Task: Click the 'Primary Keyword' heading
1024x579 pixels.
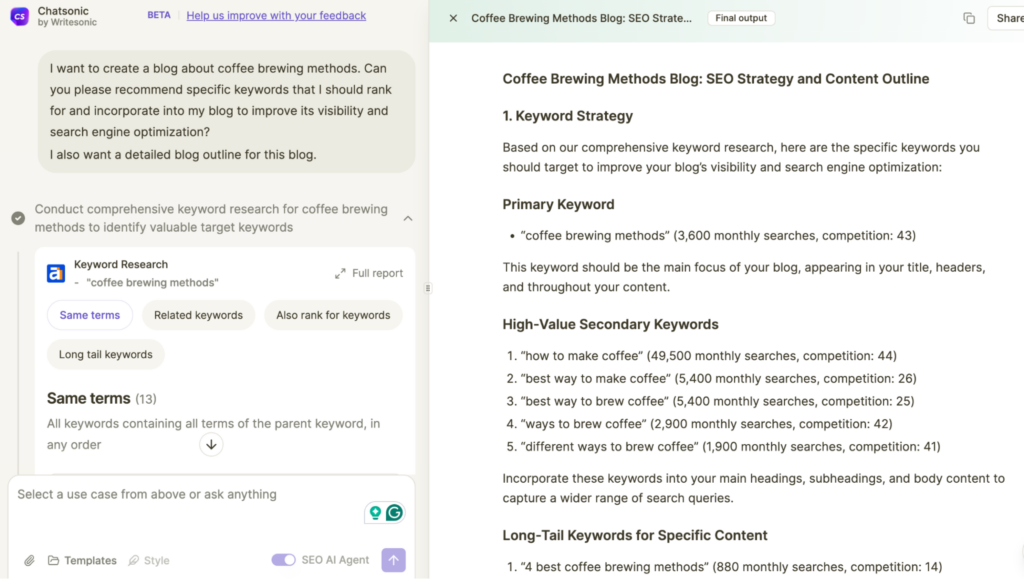Action: pos(558,204)
